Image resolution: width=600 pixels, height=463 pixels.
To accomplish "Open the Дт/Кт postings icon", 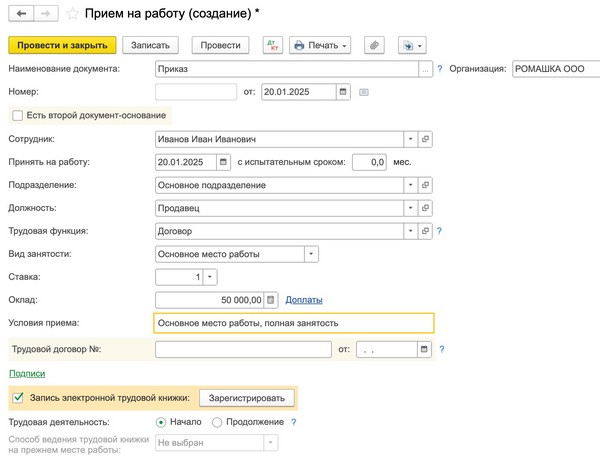I will (272, 45).
